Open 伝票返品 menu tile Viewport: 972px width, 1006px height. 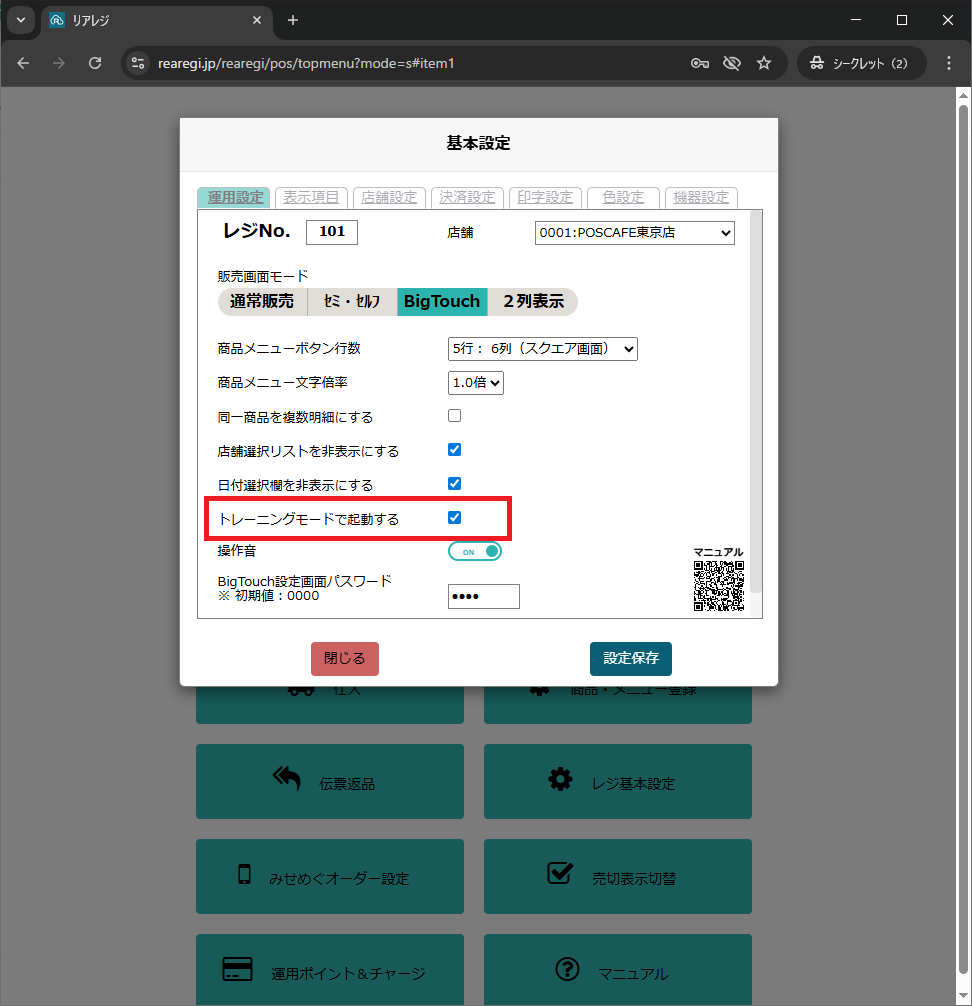(x=330, y=781)
